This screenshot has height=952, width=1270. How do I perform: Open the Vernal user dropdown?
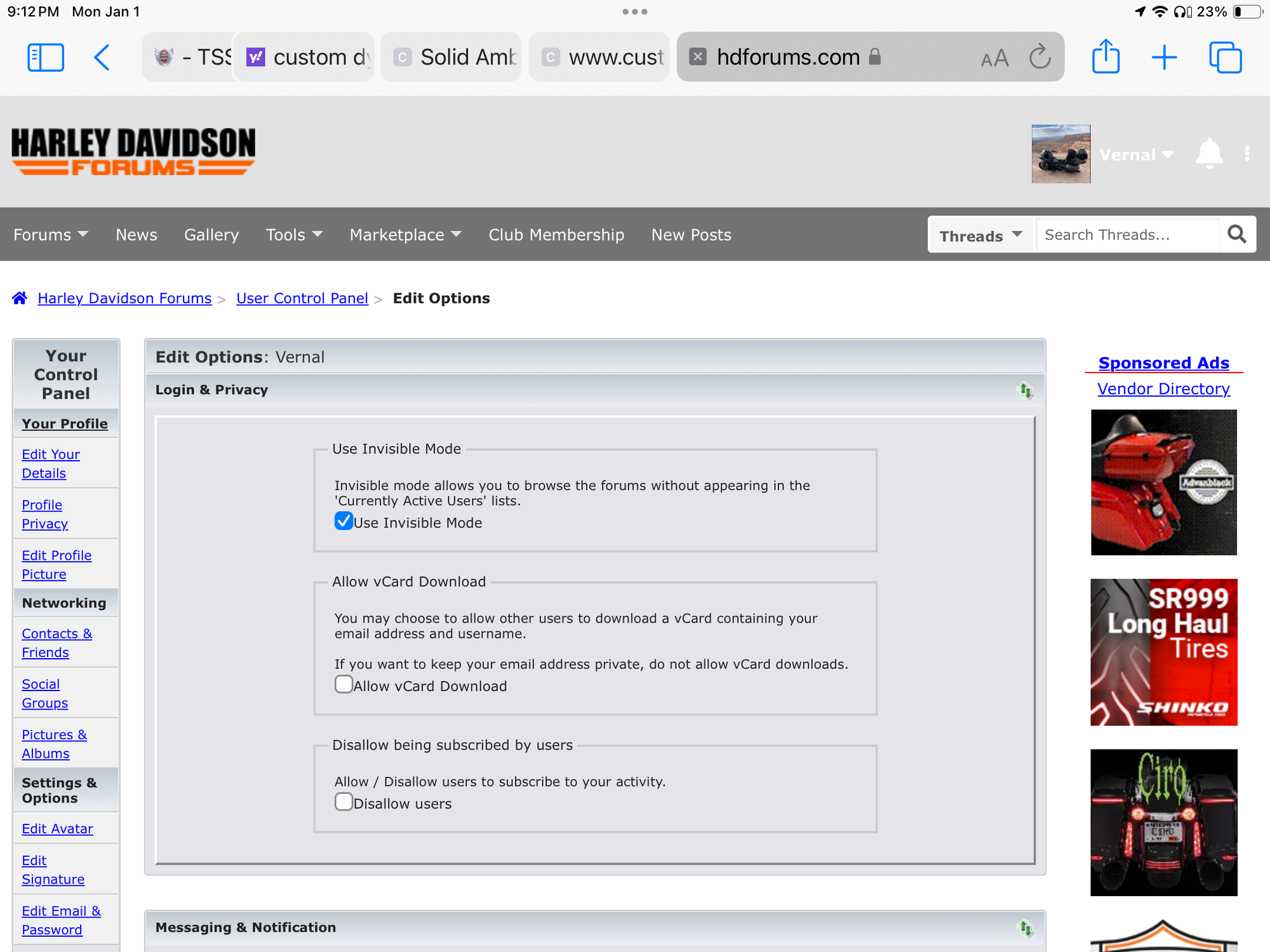point(1135,155)
